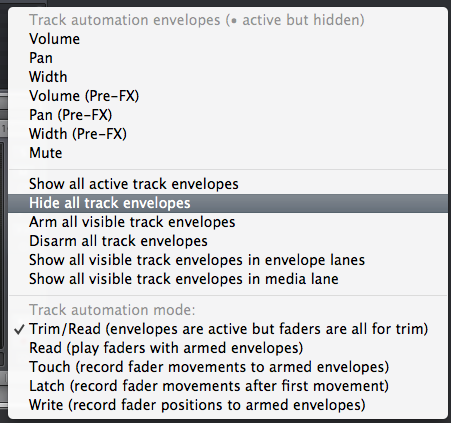Viewport: 451px width, 423px height.
Task: Select the Width envelope option
Action: (228, 77)
